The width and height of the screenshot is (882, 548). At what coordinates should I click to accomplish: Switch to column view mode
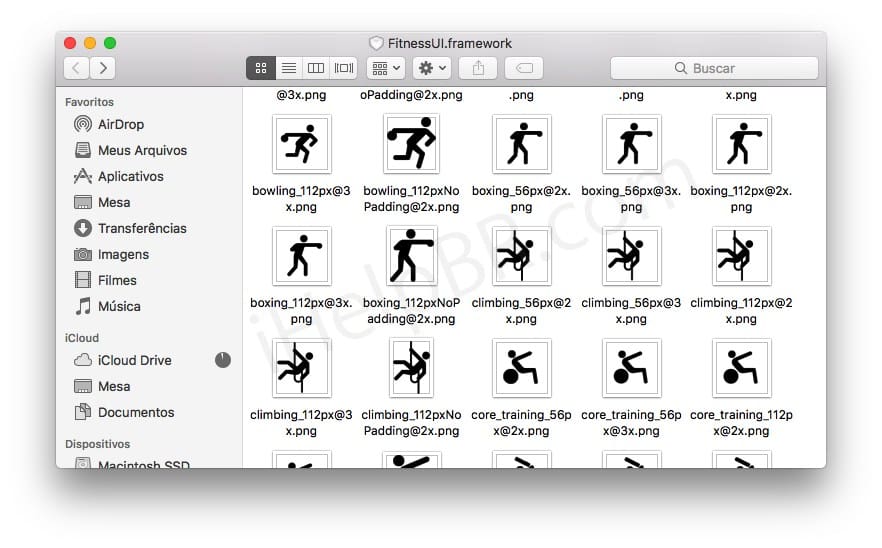pos(316,68)
